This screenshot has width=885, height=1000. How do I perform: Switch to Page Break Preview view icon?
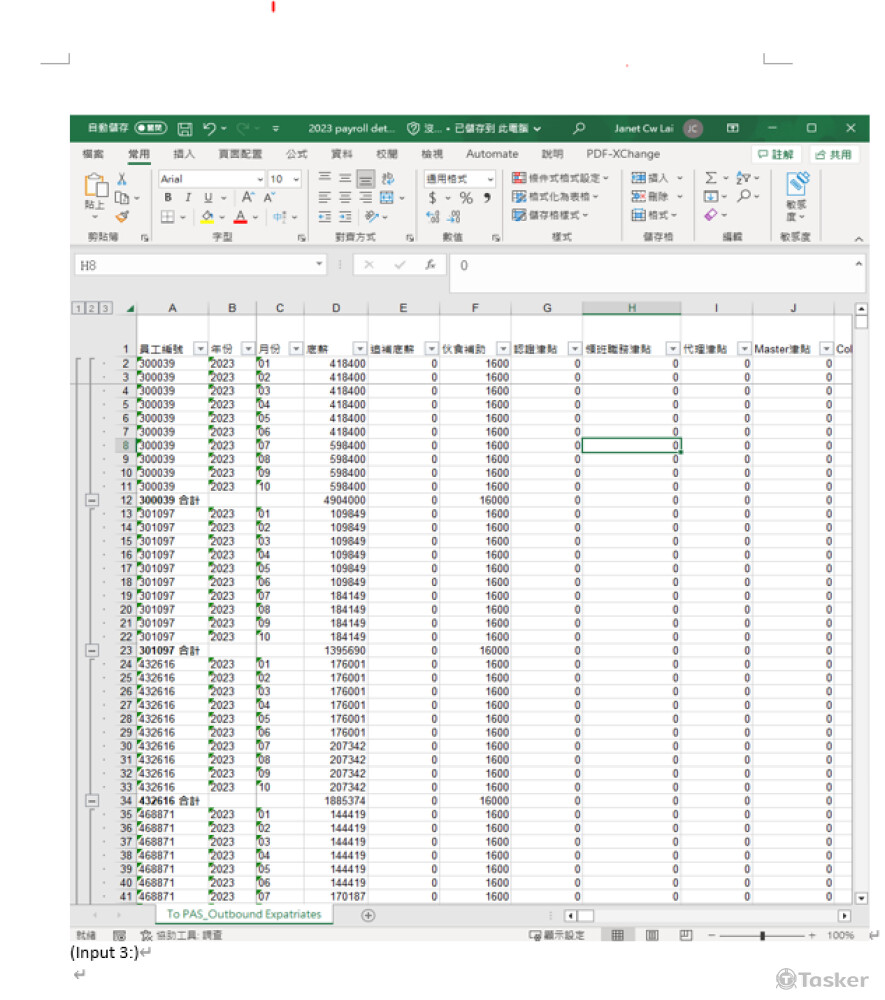[x=686, y=935]
